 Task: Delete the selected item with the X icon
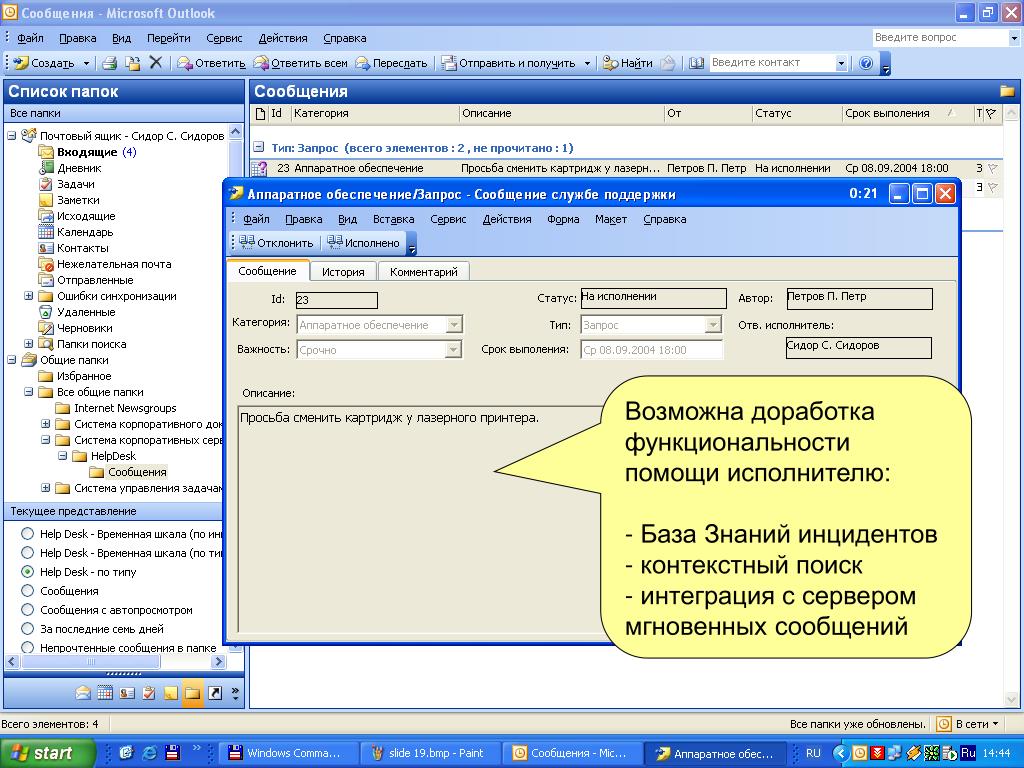(x=155, y=63)
